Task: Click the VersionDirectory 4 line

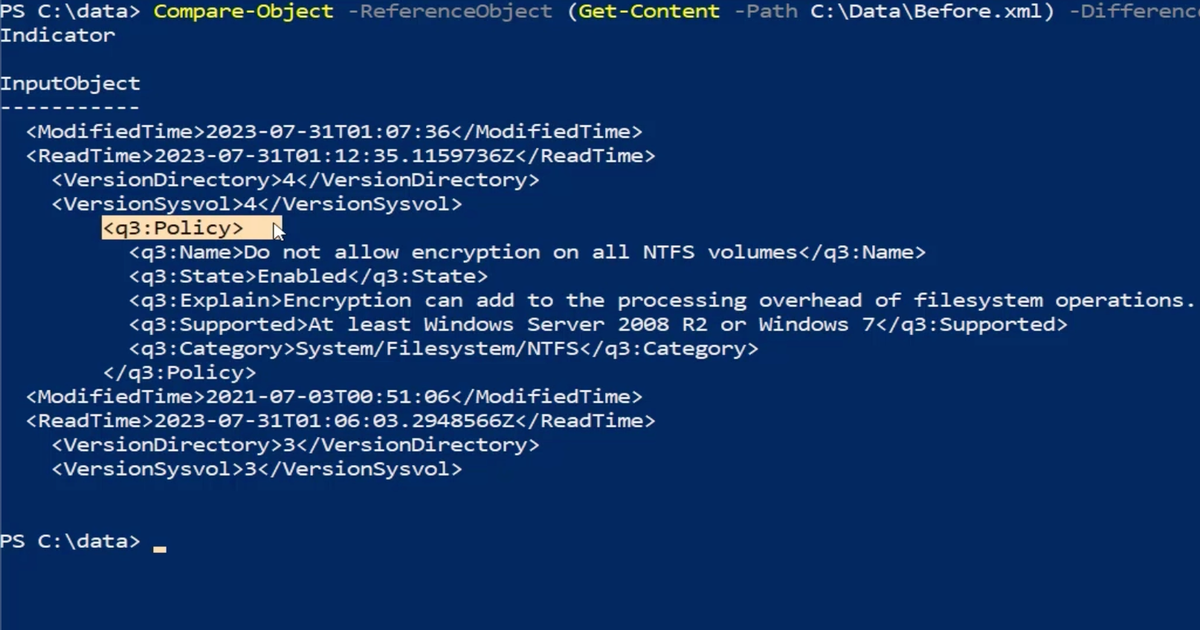Action: 295,180
